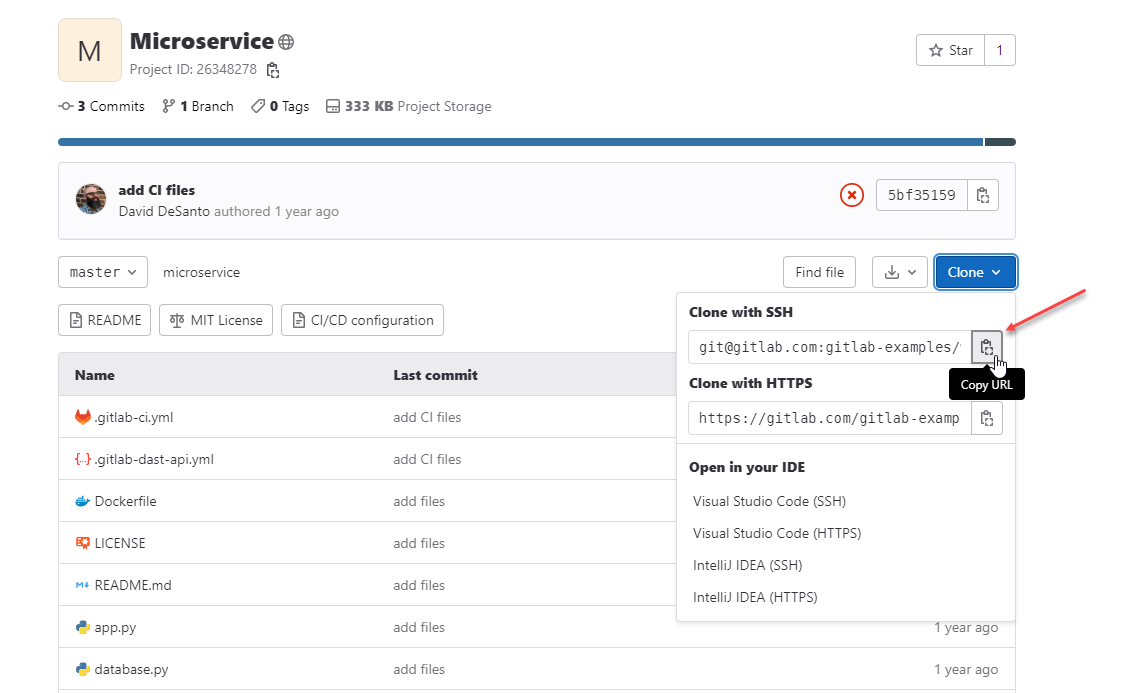
Task: Click the Dockerfile whale icon
Action: pos(83,501)
